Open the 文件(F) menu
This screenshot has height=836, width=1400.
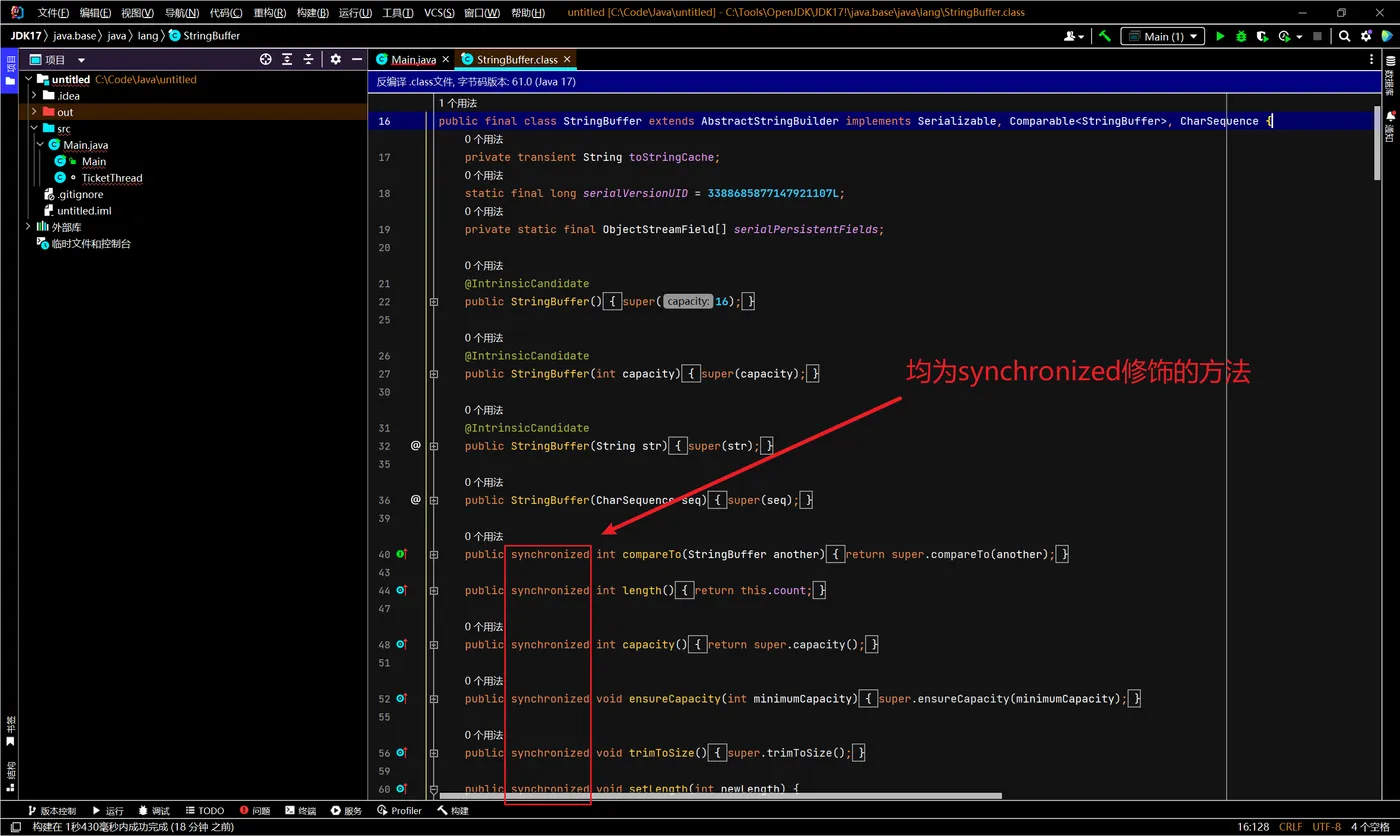[53, 12]
